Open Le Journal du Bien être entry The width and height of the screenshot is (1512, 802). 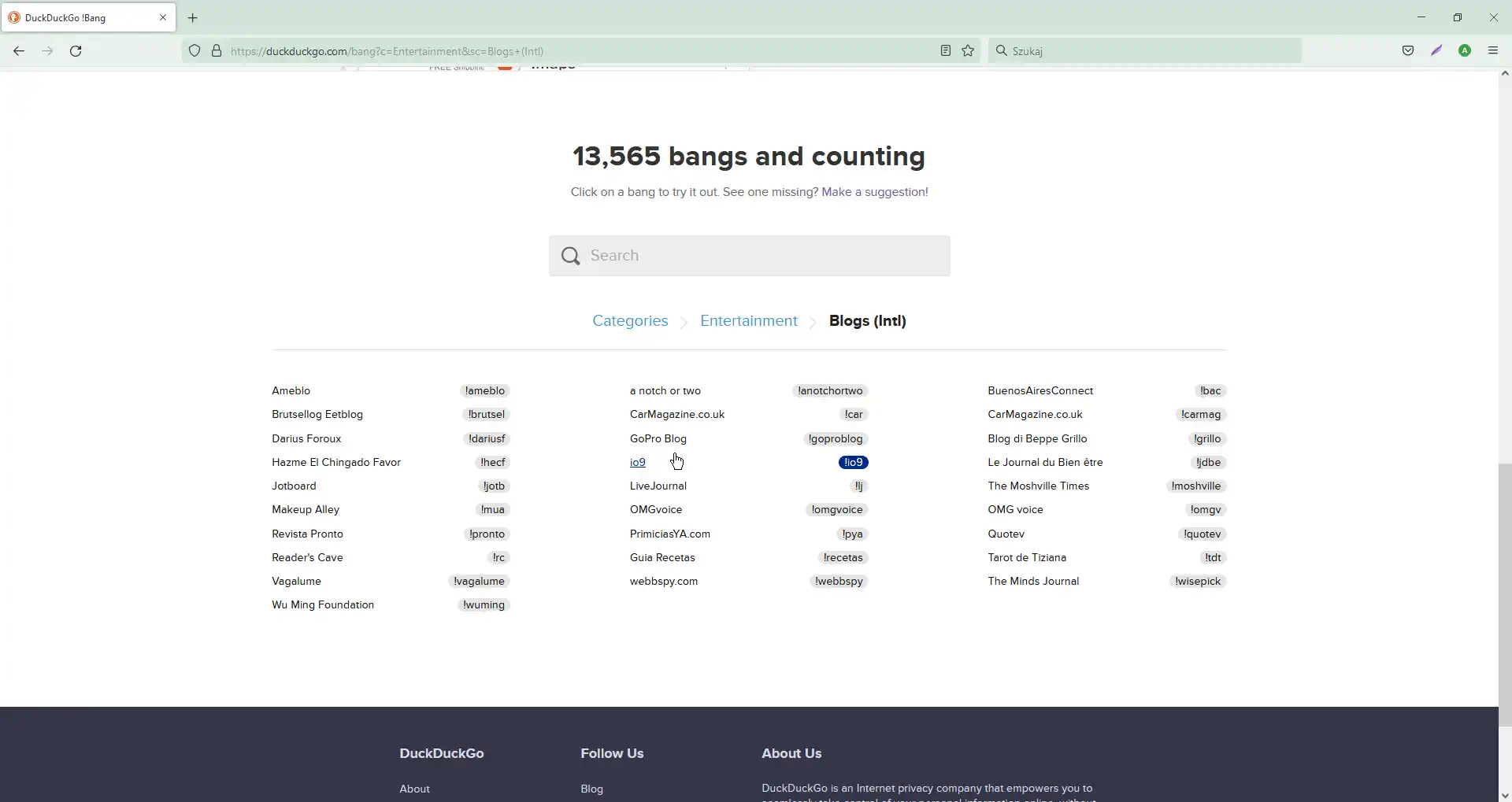click(x=1045, y=463)
